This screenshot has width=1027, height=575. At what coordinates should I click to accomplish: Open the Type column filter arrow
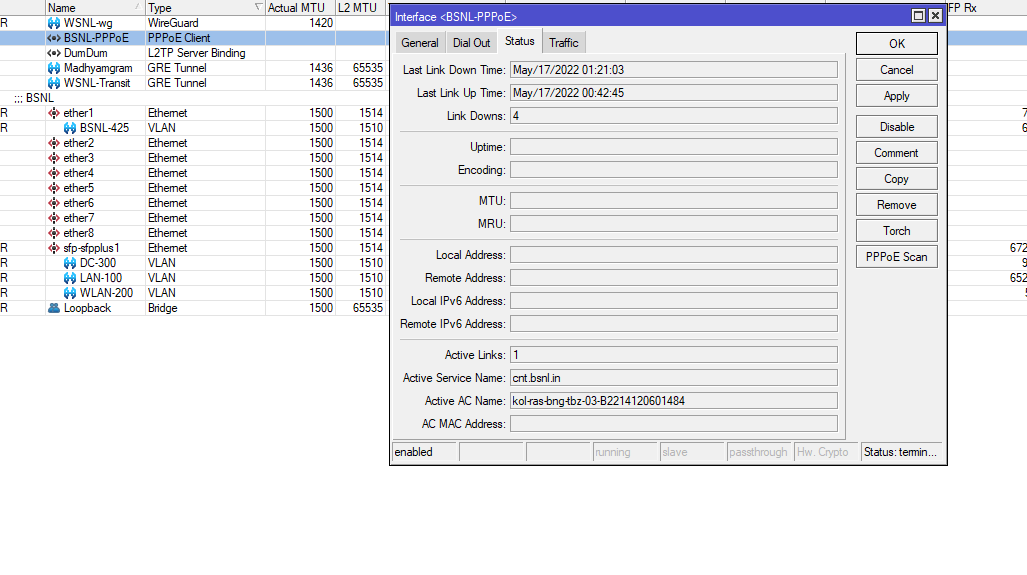[259, 7]
